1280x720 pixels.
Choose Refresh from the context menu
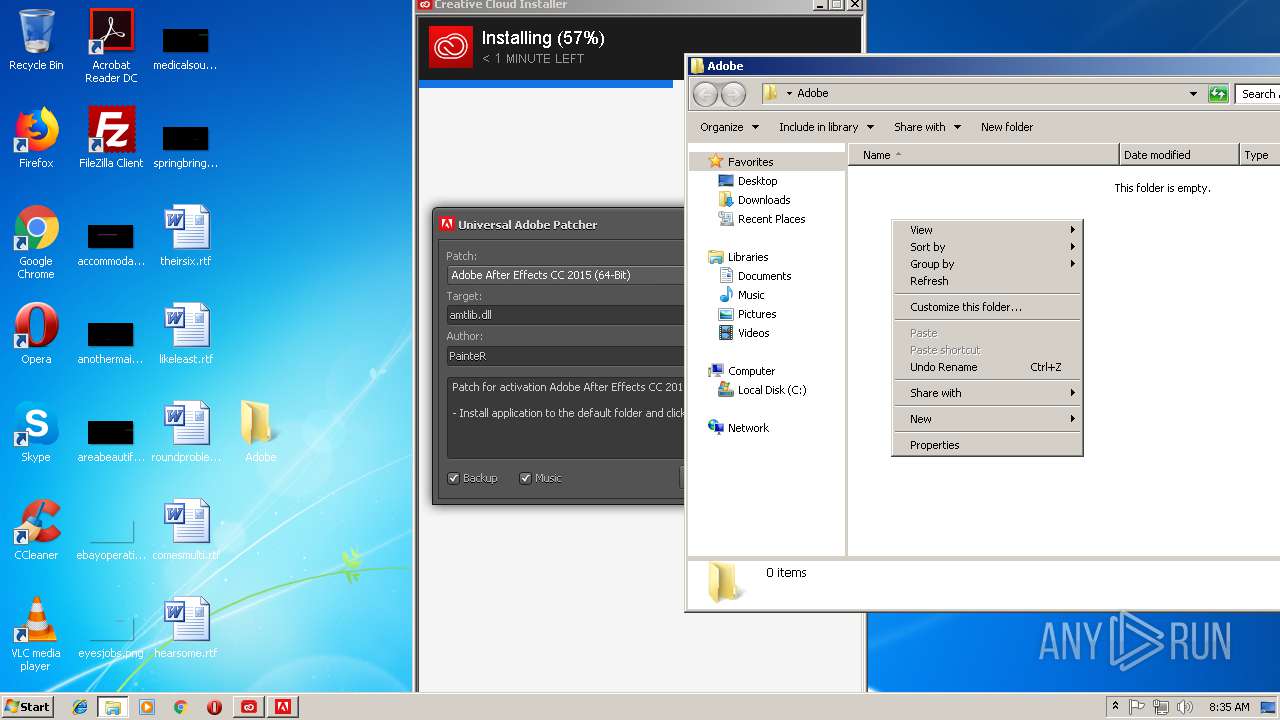coord(987,281)
